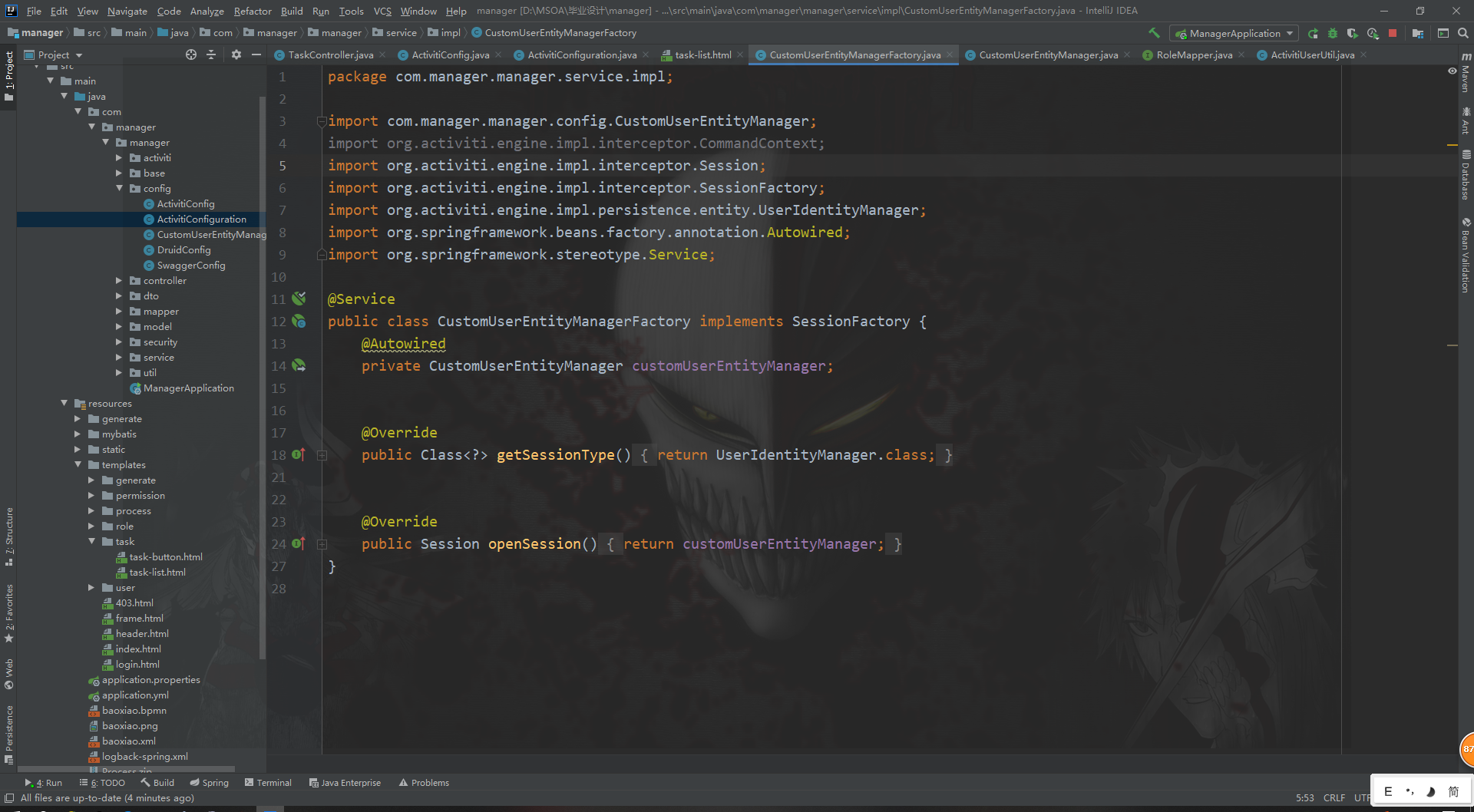
Task: Run with Coverage using the shield icon
Action: (1353, 33)
